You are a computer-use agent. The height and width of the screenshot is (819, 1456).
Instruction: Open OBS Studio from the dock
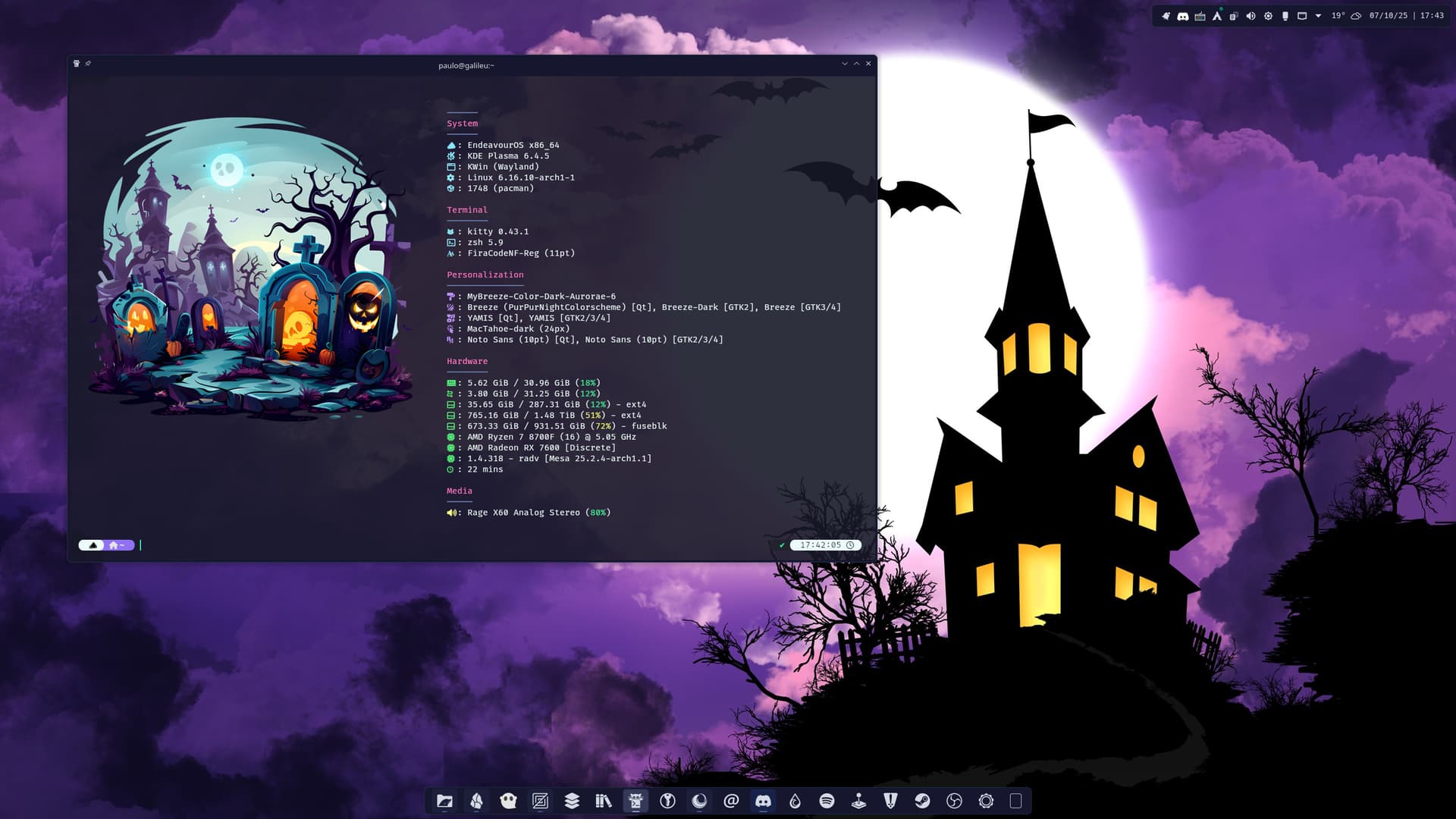(x=954, y=801)
